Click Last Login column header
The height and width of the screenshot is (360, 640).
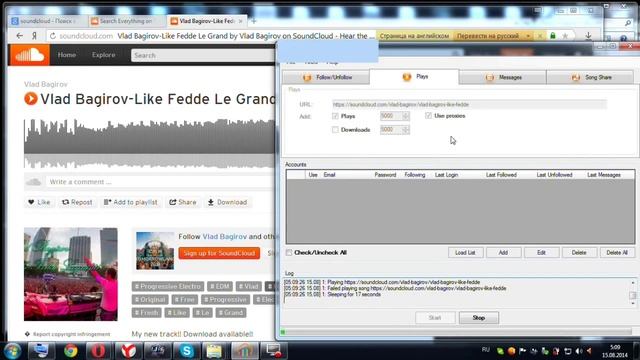point(446,175)
